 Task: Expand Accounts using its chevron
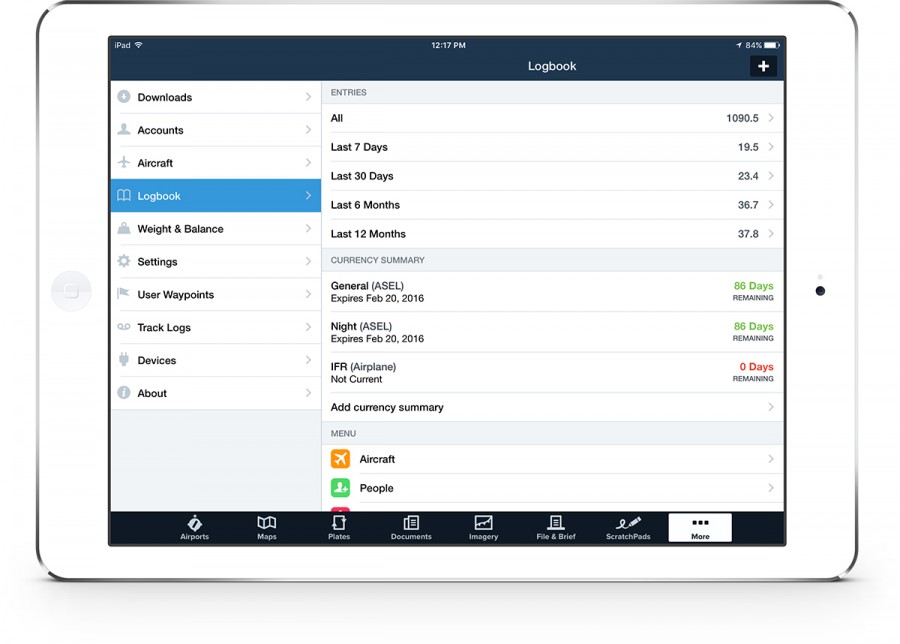[310, 130]
